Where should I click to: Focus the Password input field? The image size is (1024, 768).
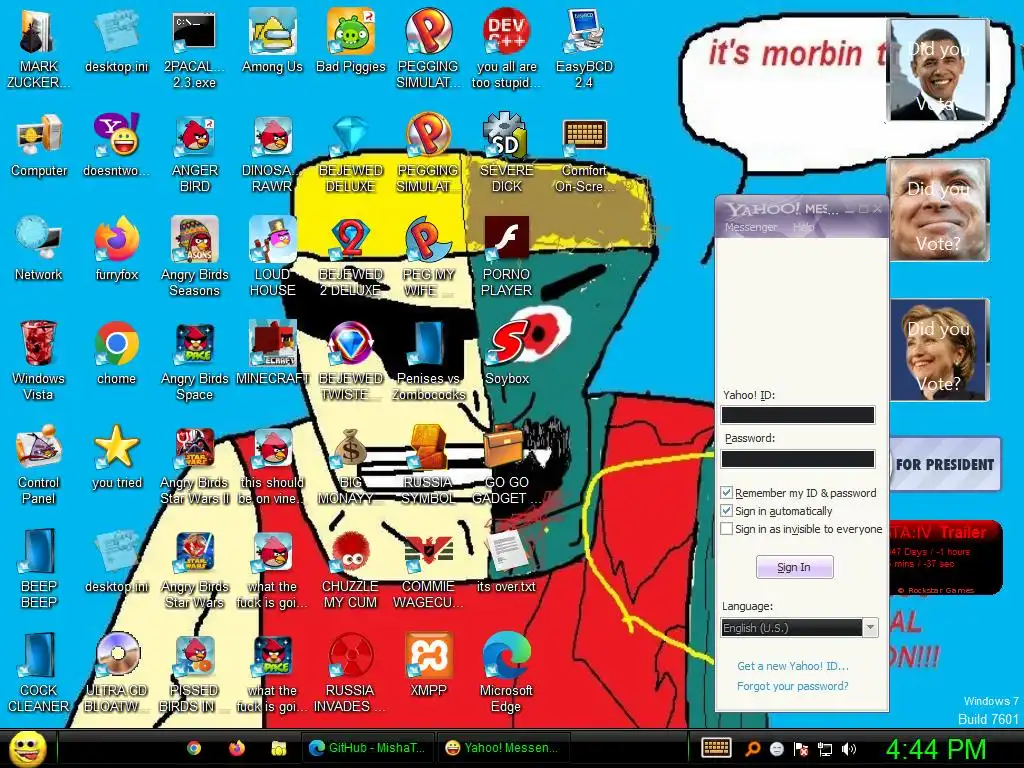coord(797,459)
